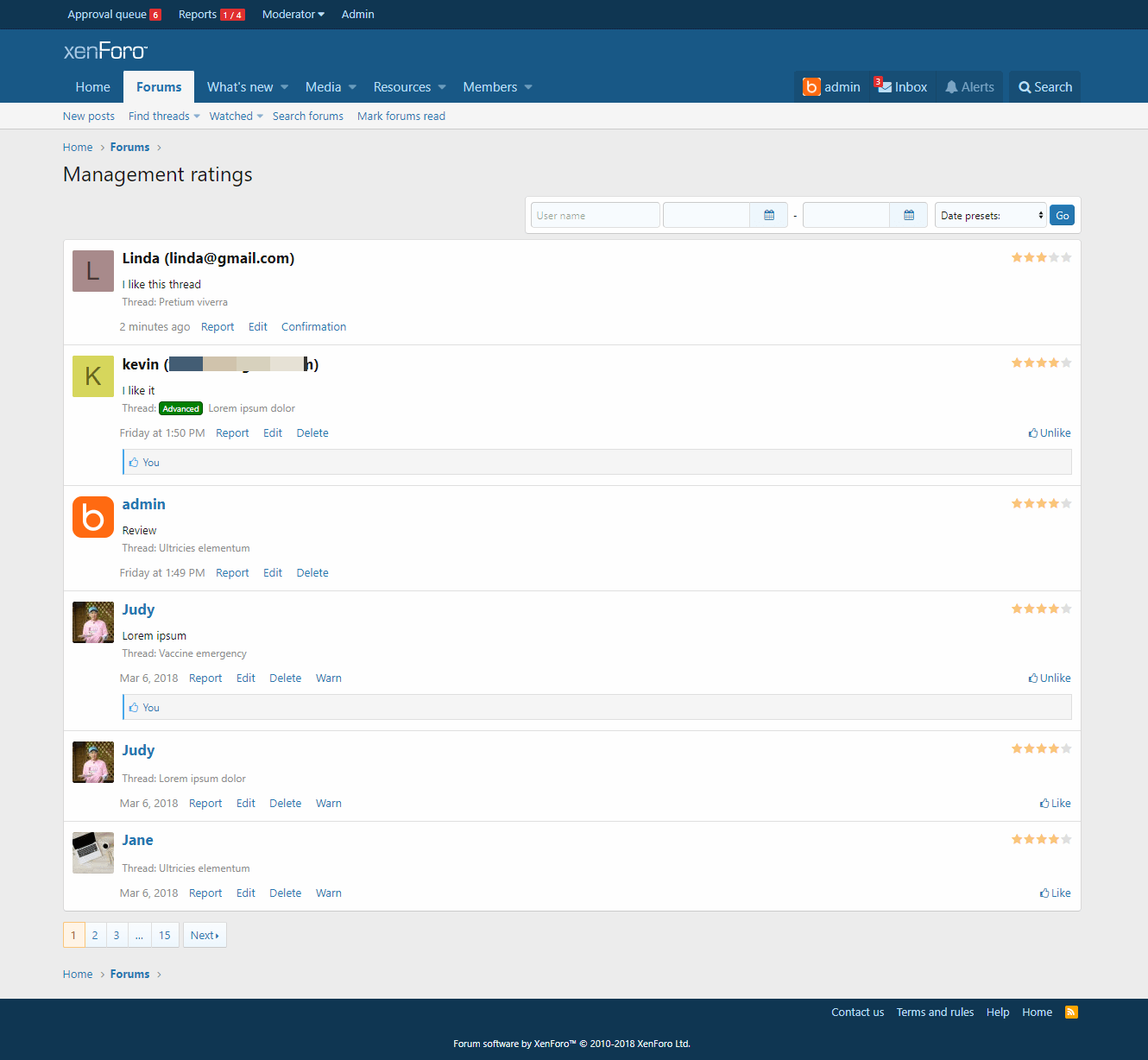The image size is (1148, 1060).
Task: Click Confirmation link on Linda's rating
Action: pos(313,327)
